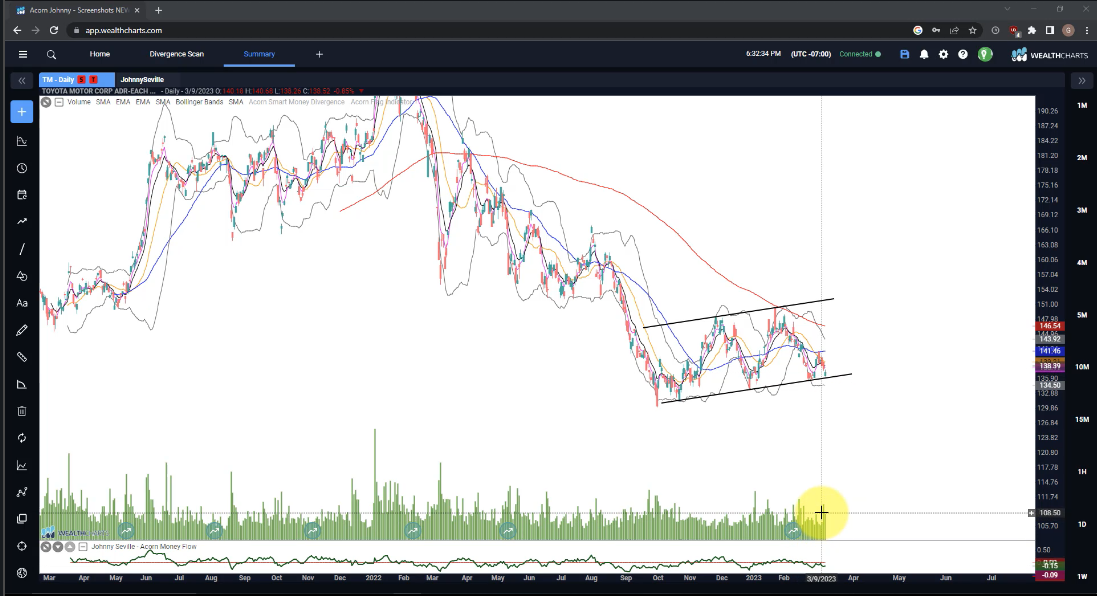Select the pencil freehand tool

pos(22,330)
